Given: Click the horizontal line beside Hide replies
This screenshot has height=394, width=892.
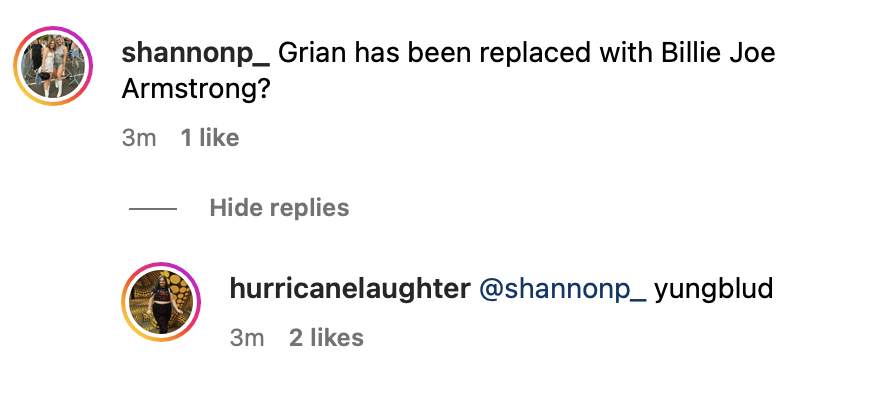Looking at the screenshot, I should pyautogui.click(x=152, y=209).
